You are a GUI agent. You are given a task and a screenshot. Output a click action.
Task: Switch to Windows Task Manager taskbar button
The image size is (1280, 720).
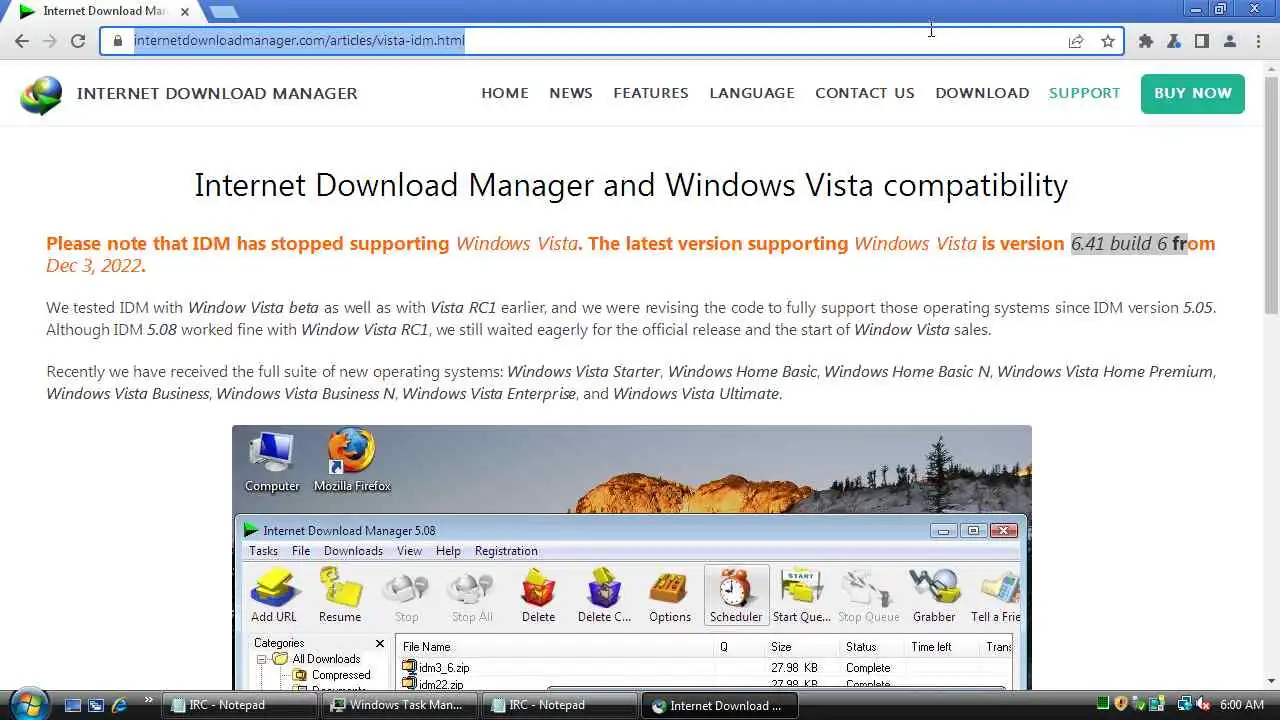coord(399,705)
